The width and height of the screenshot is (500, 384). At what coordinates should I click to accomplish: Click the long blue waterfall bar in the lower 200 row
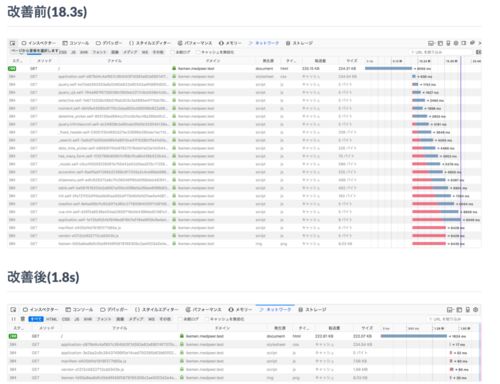pos(414,336)
